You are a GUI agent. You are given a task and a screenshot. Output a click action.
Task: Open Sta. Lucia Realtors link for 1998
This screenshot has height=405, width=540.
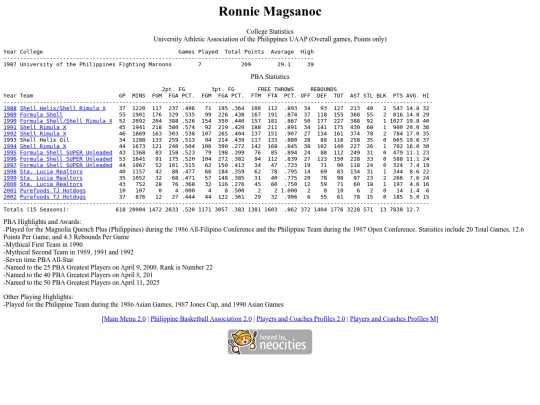(51, 172)
